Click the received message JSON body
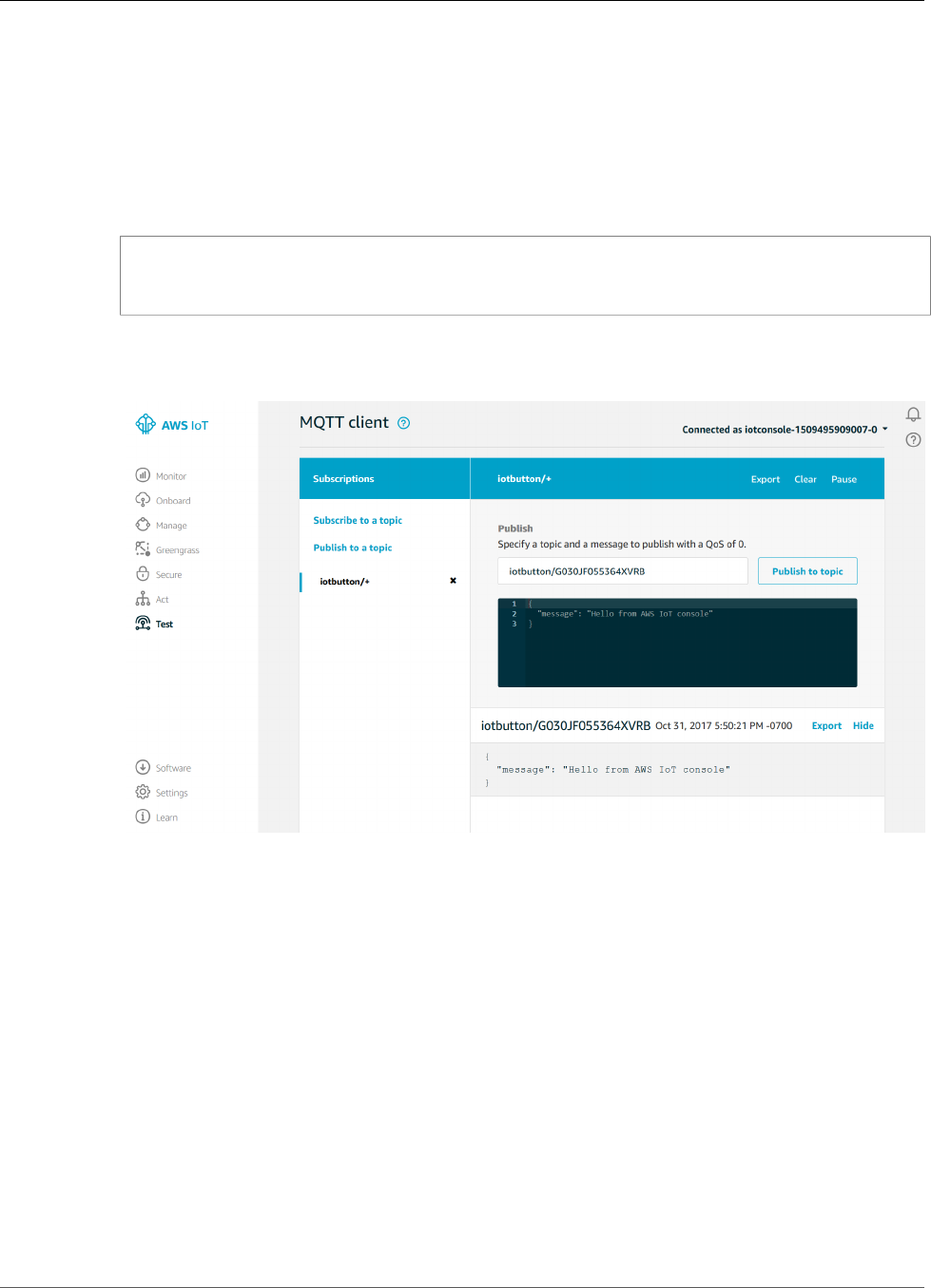This screenshot has width=931, height=1288. click(677, 770)
